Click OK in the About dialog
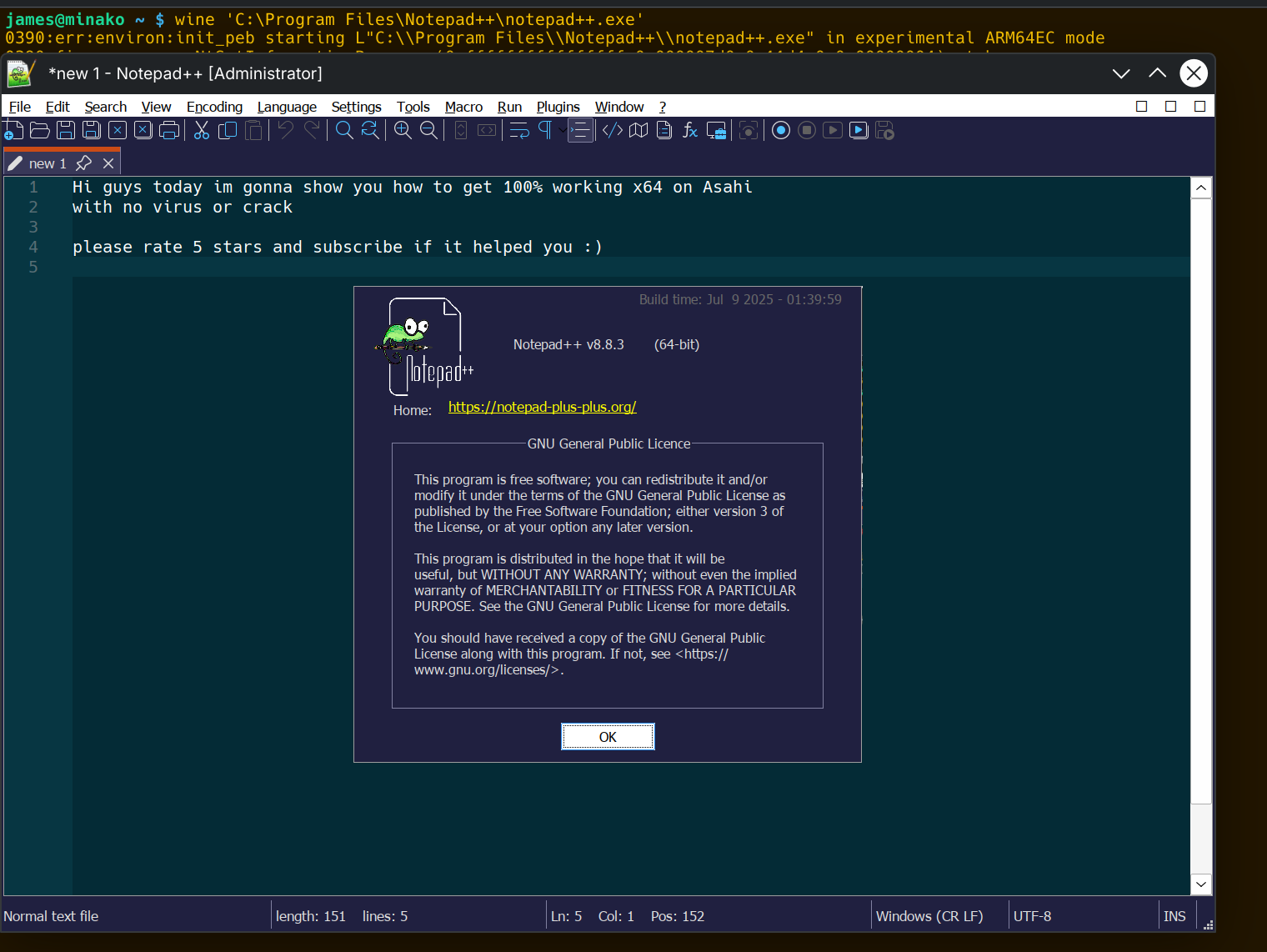This screenshot has height=952, width=1267. pos(608,737)
